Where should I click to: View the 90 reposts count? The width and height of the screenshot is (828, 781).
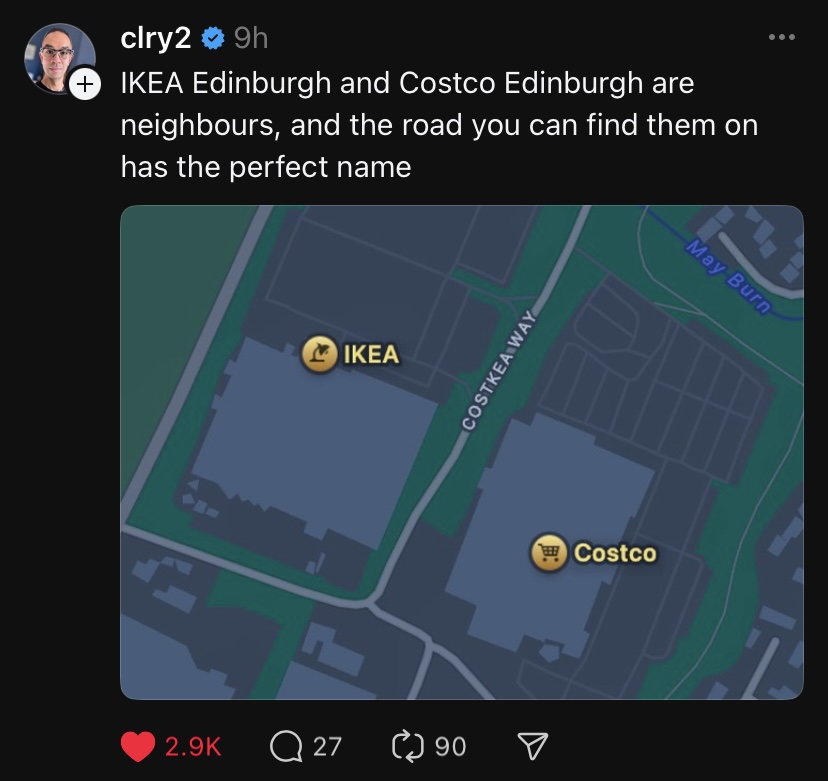[x=450, y=747]
